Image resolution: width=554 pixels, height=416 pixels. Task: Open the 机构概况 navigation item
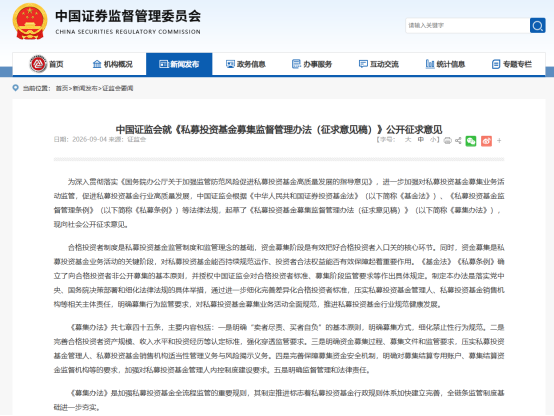(113, 64)
